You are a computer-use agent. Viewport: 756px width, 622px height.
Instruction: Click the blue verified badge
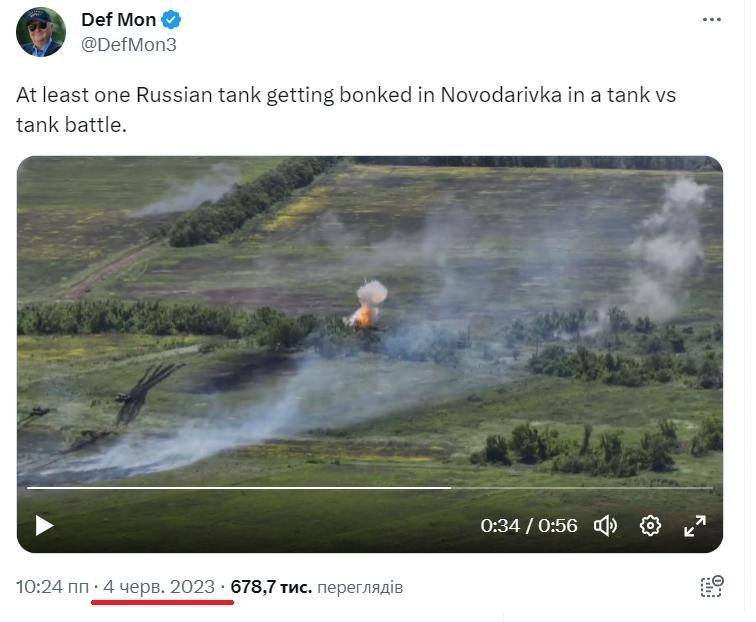point(171,20)
